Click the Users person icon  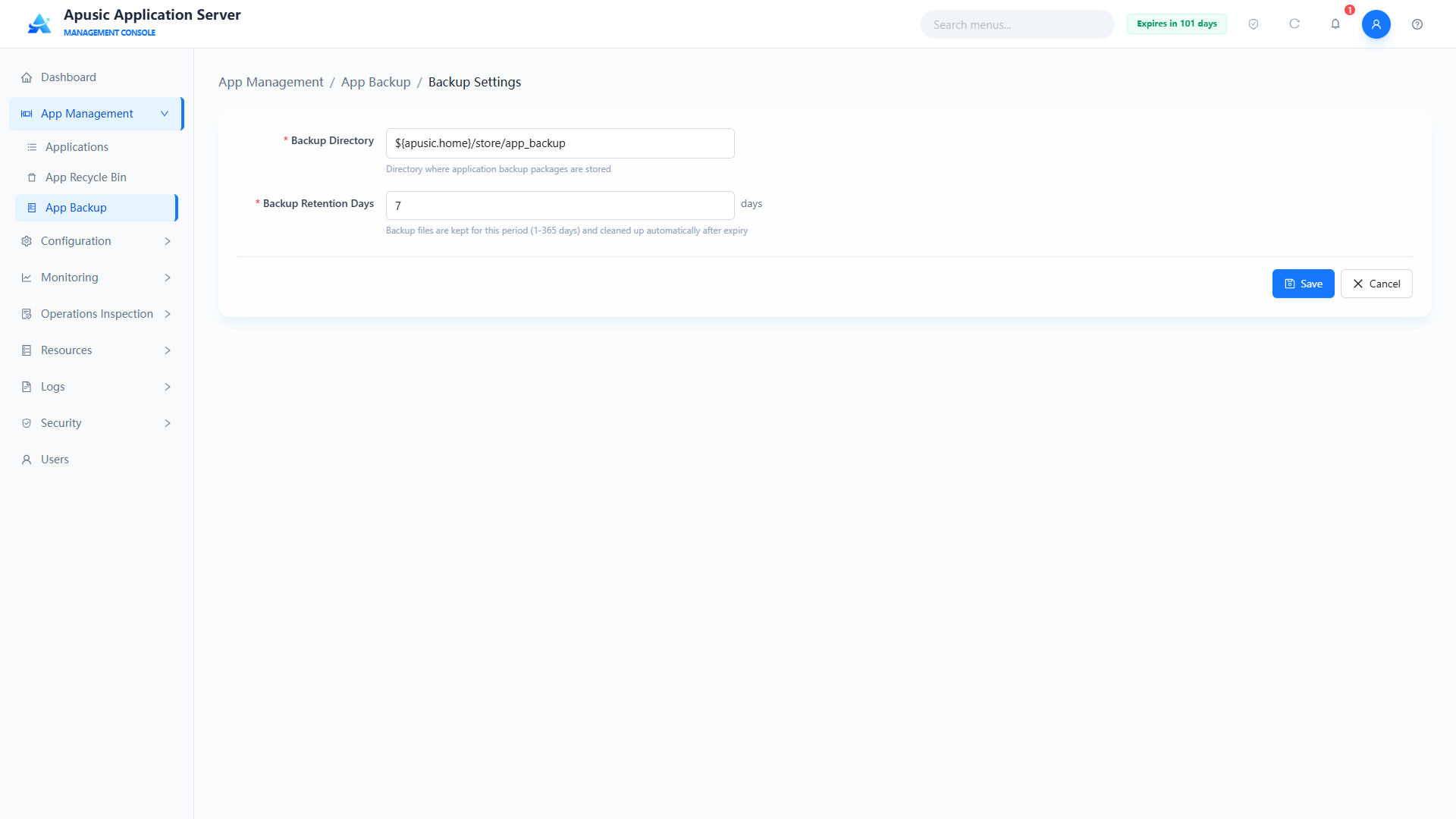(27, 460)
